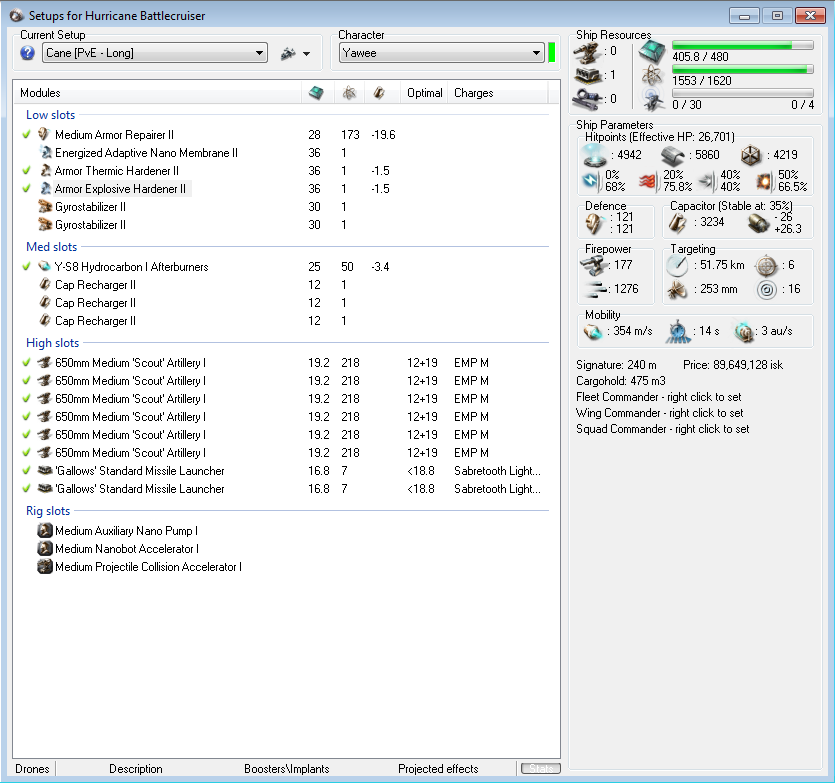Image resolution: width=835 pixels, height=783 pixels.
Task: Click the first 650mm Artillery turret icon
Action: pyautogui.click(x=45, y=363)
